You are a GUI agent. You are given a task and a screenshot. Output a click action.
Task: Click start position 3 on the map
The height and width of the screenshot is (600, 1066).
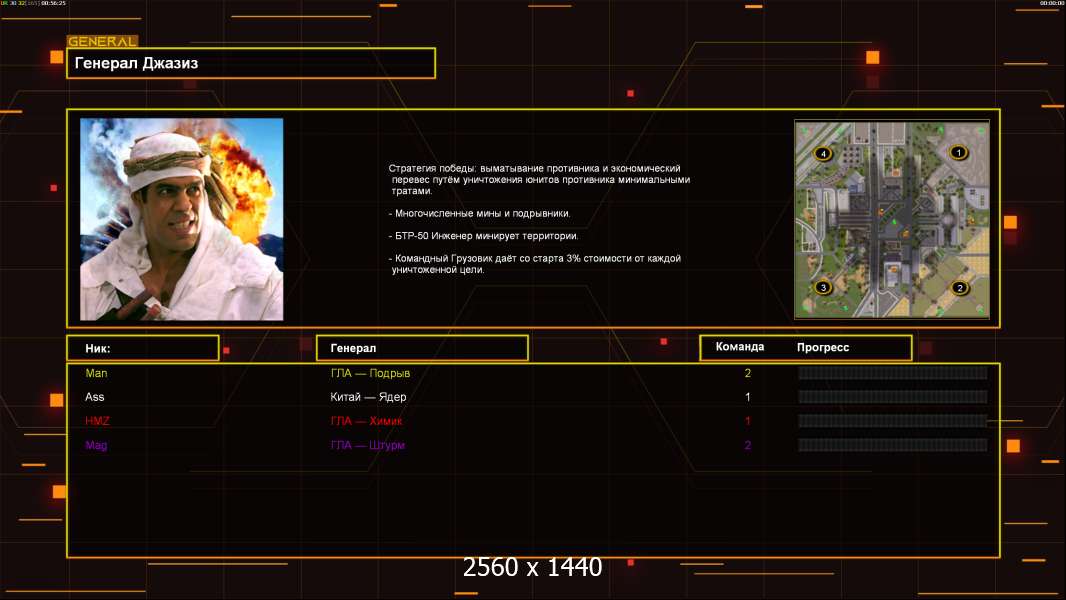click(823, 288)
